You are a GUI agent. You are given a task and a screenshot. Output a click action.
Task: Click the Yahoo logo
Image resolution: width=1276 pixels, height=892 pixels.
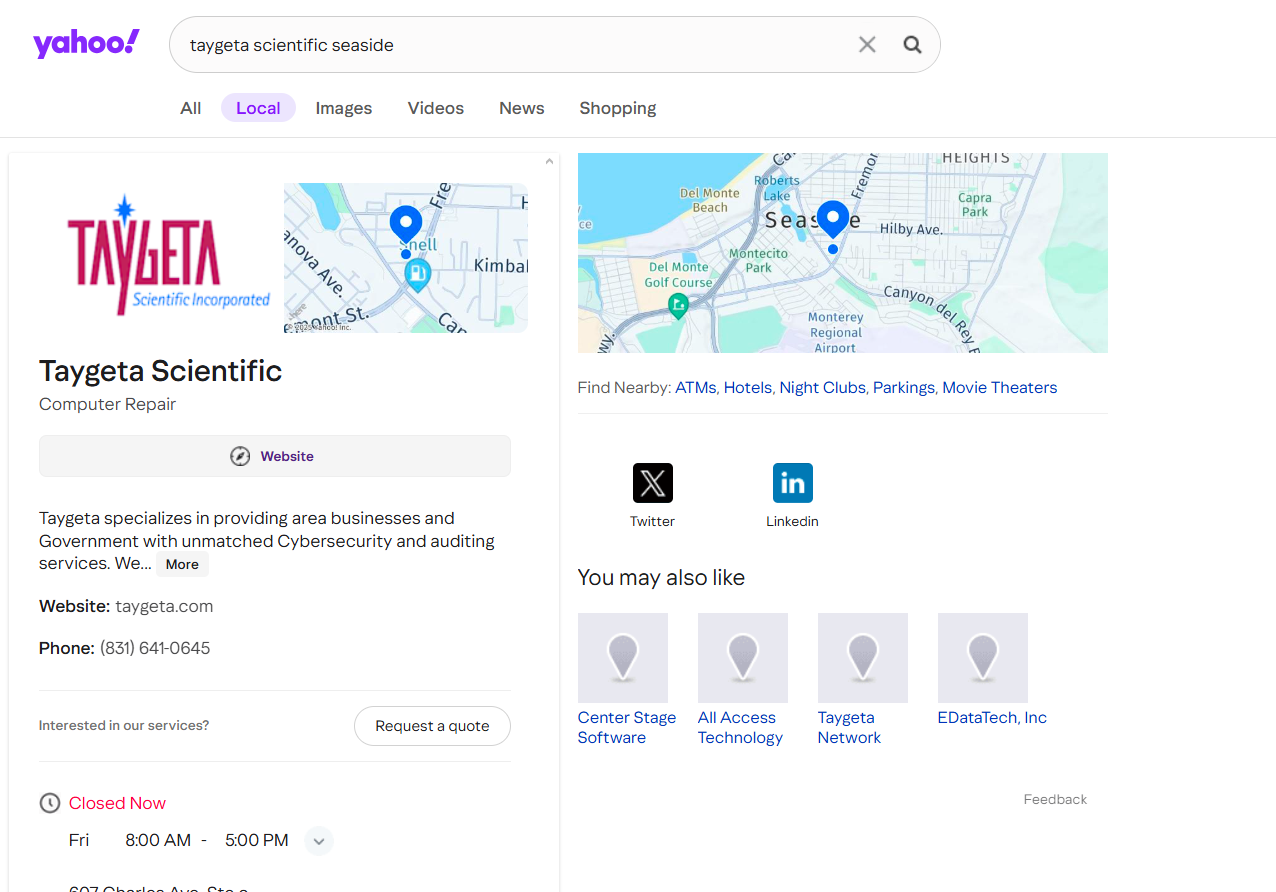(86, 44)
